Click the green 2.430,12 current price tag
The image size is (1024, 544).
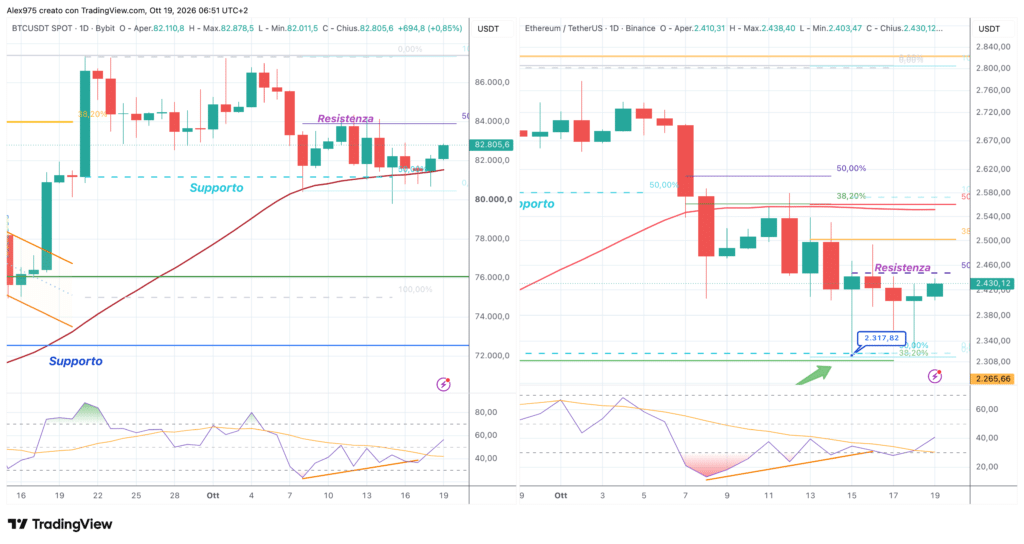pos(993,283)
